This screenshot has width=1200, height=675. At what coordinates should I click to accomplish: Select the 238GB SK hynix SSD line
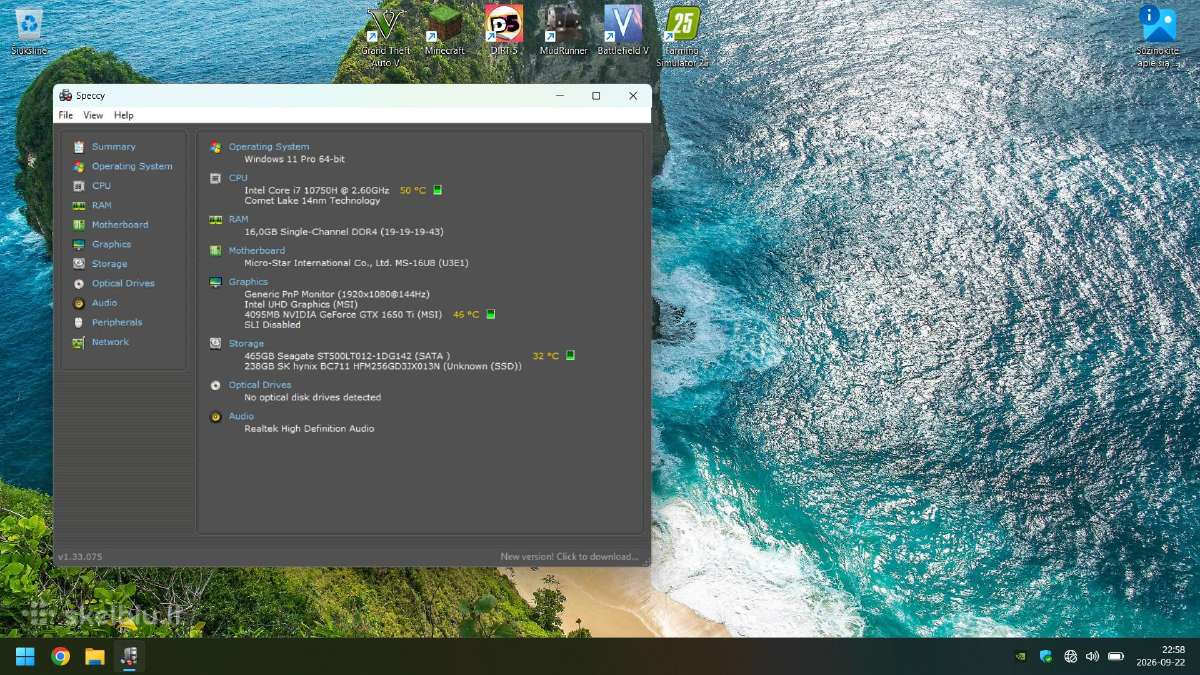pyautogui.click(x=383, y=366)
